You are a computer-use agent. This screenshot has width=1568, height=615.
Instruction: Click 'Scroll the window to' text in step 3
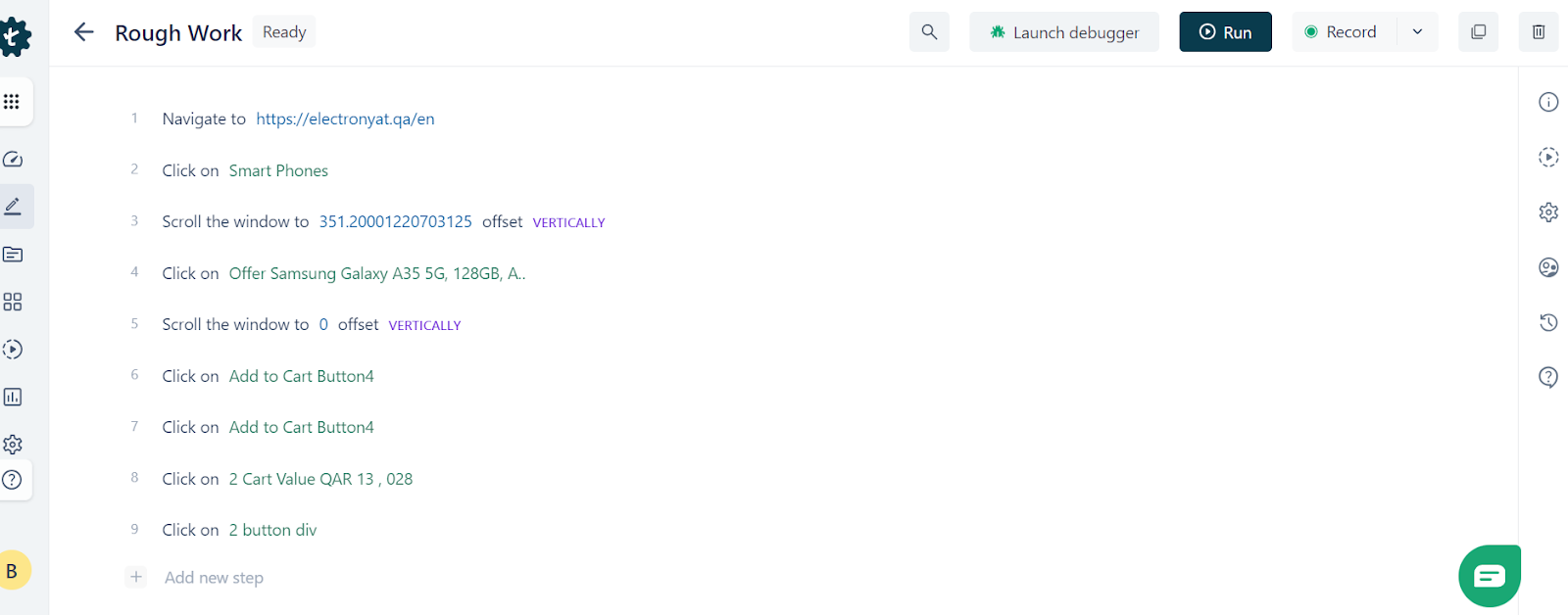tap(235, 221)
